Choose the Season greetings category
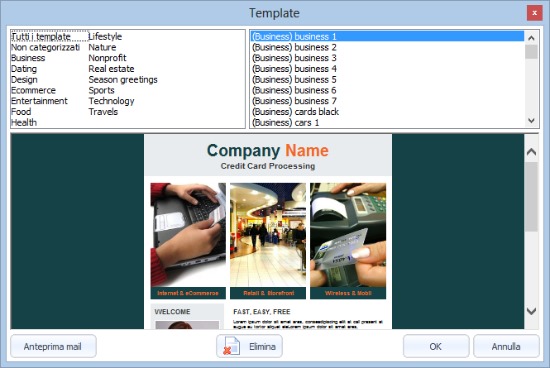This screenshot has height=368, width=550. click(123, 80)
